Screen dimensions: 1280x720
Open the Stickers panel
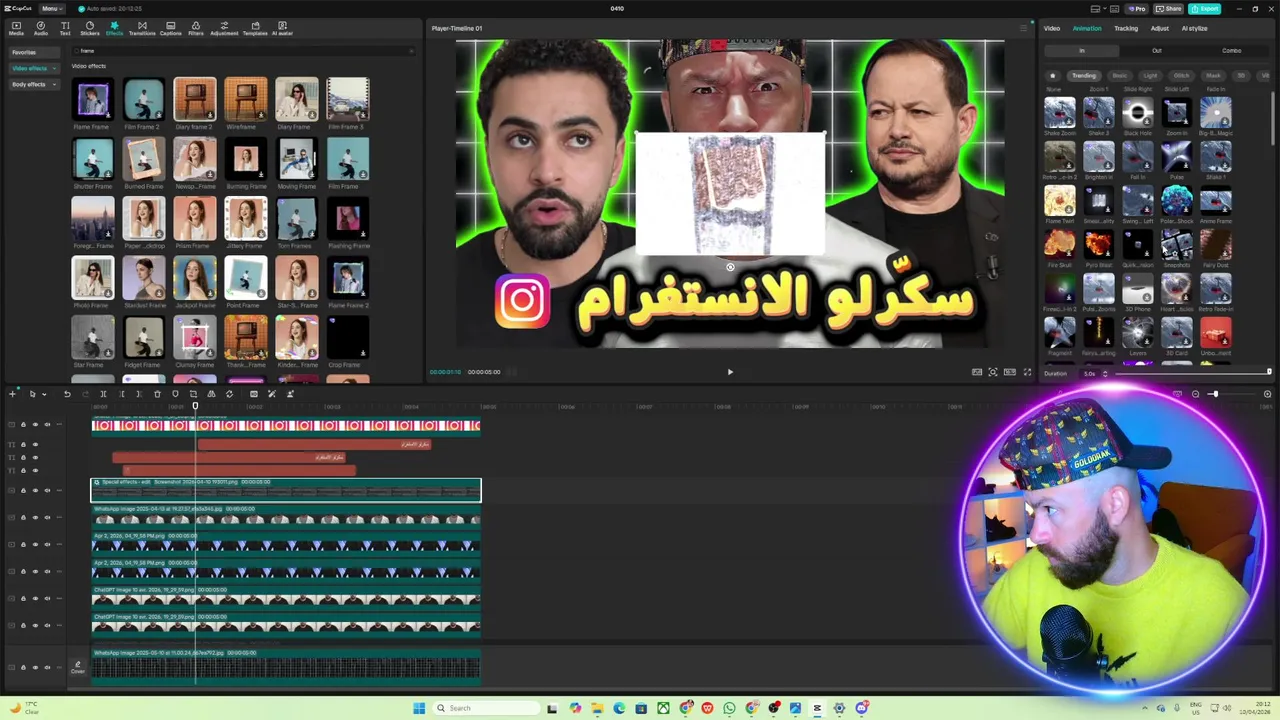click(x=89, y=28)
